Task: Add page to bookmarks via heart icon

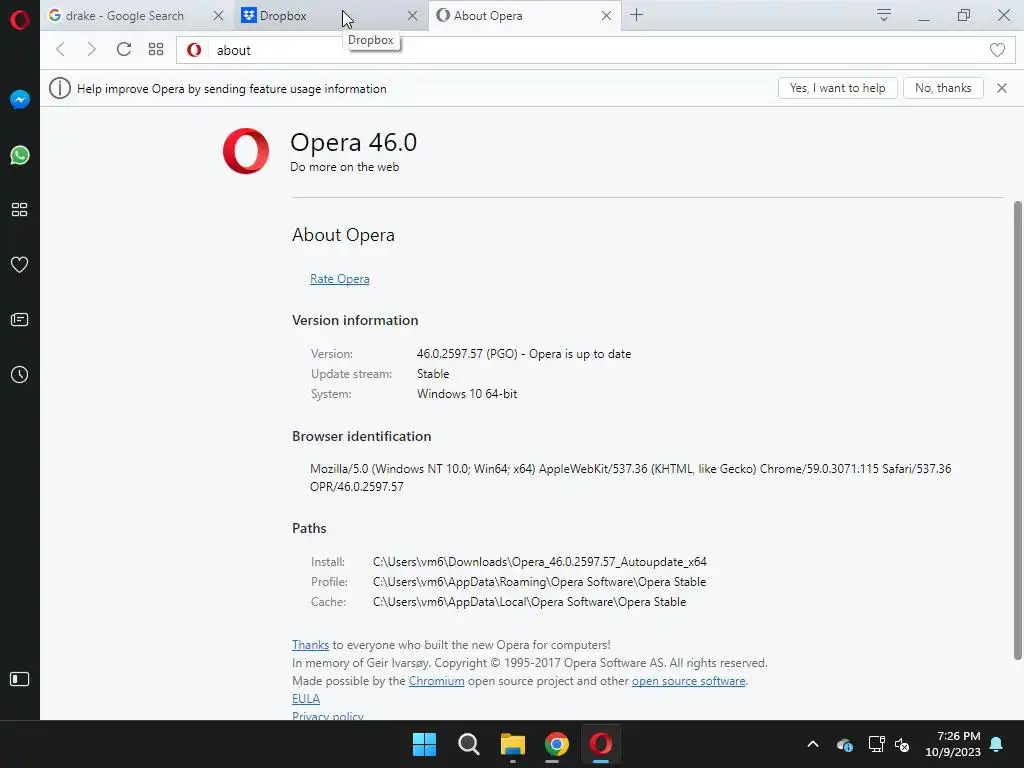Action: point(997,50)
